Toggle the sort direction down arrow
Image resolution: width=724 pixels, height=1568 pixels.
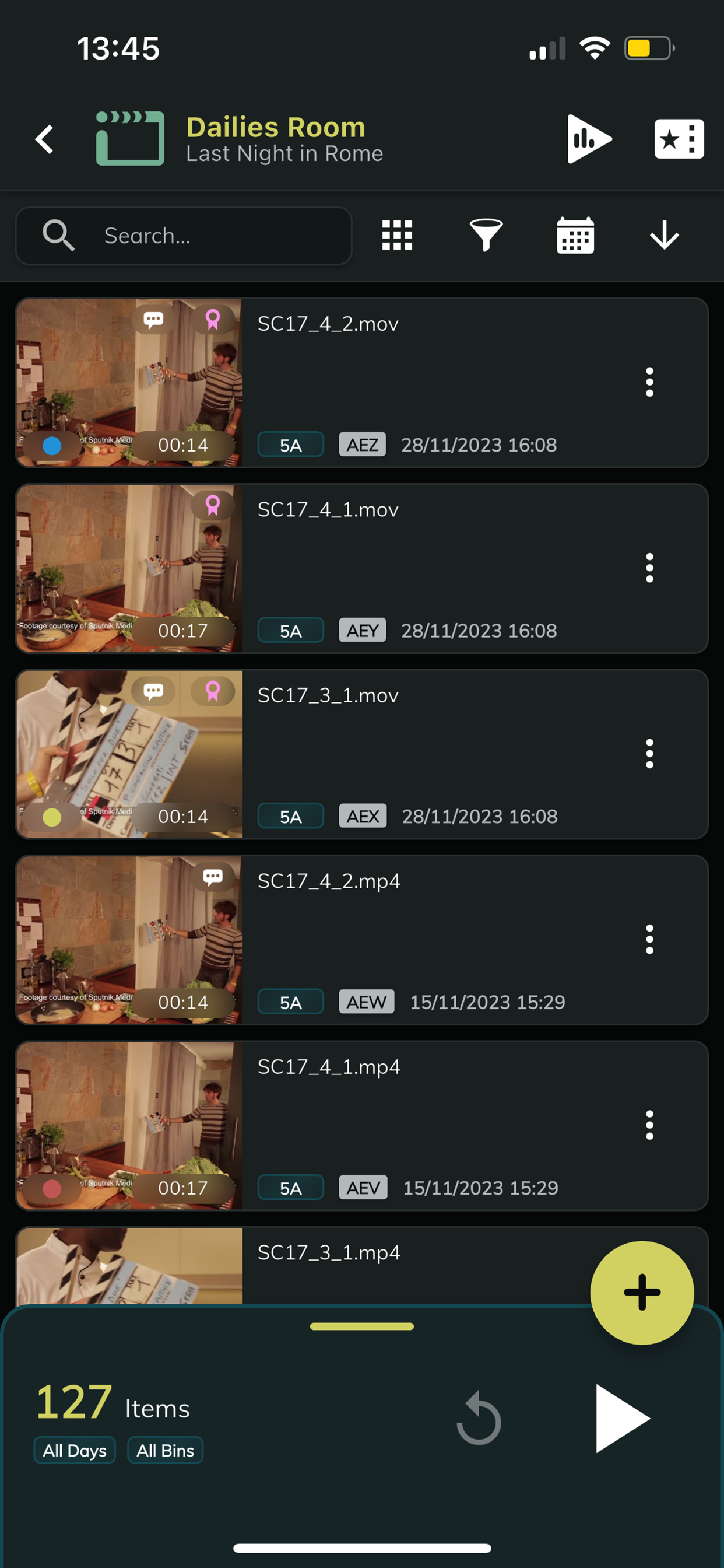pos(664,236)
